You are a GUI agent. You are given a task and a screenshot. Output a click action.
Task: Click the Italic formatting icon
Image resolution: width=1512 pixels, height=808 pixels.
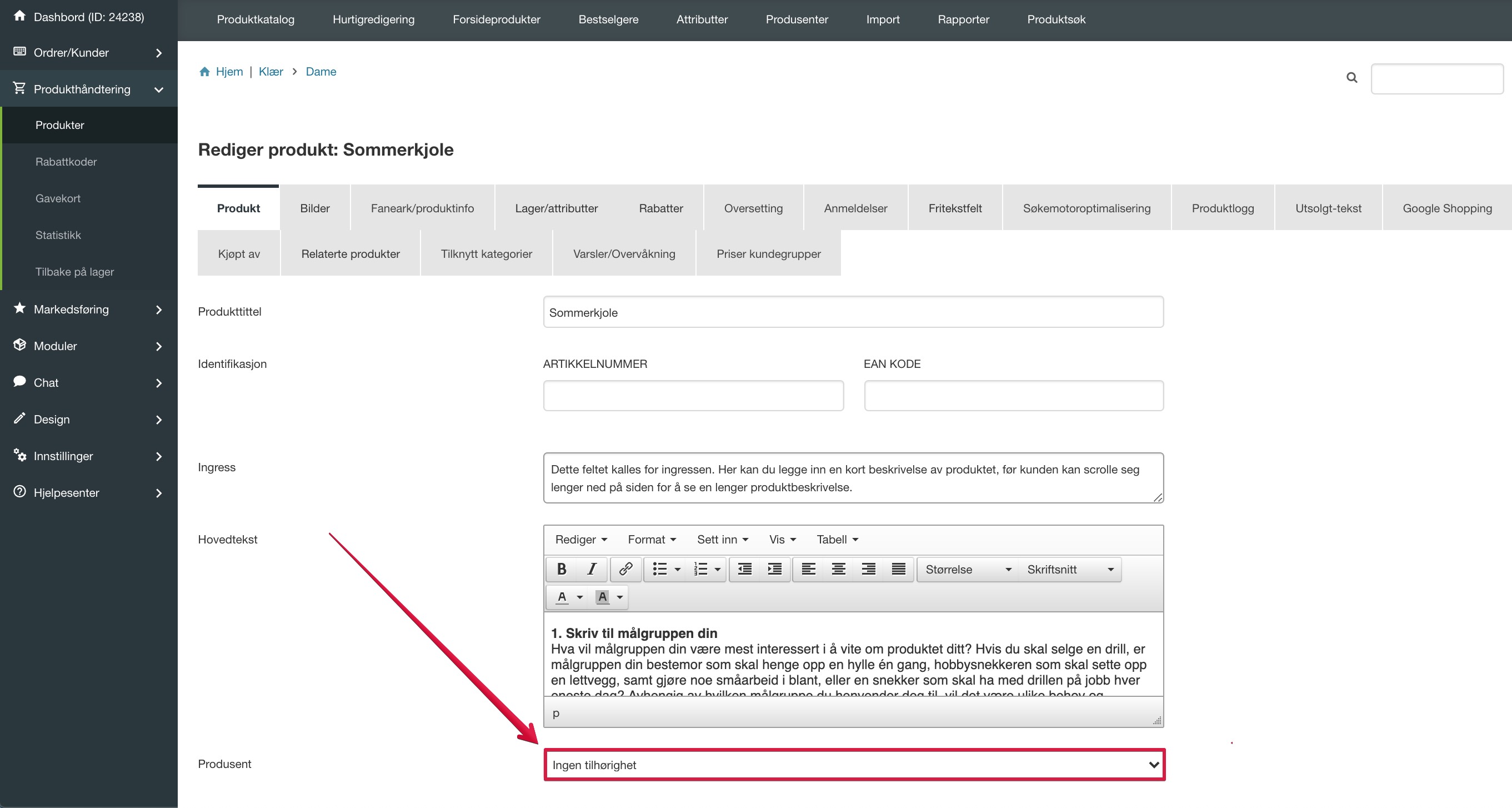coord(592,569)
